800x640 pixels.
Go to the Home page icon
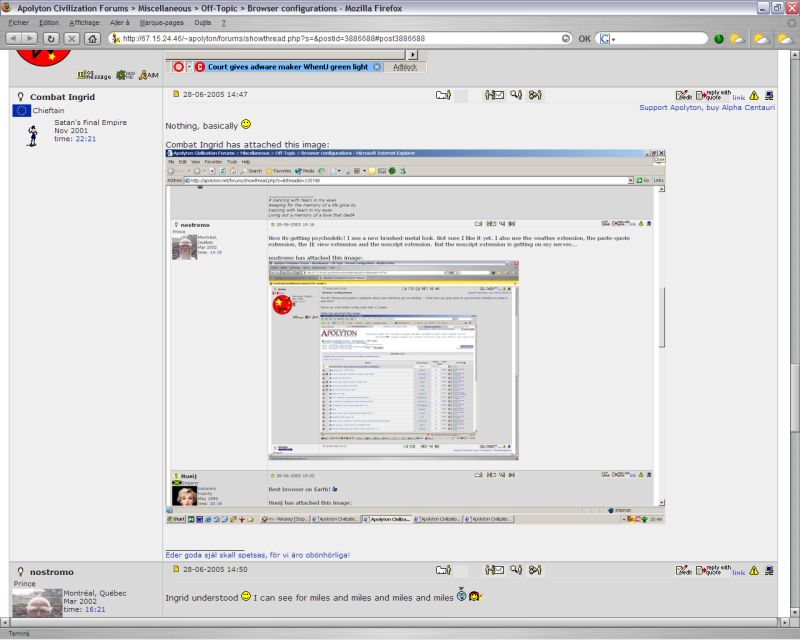tap(92, 38)
